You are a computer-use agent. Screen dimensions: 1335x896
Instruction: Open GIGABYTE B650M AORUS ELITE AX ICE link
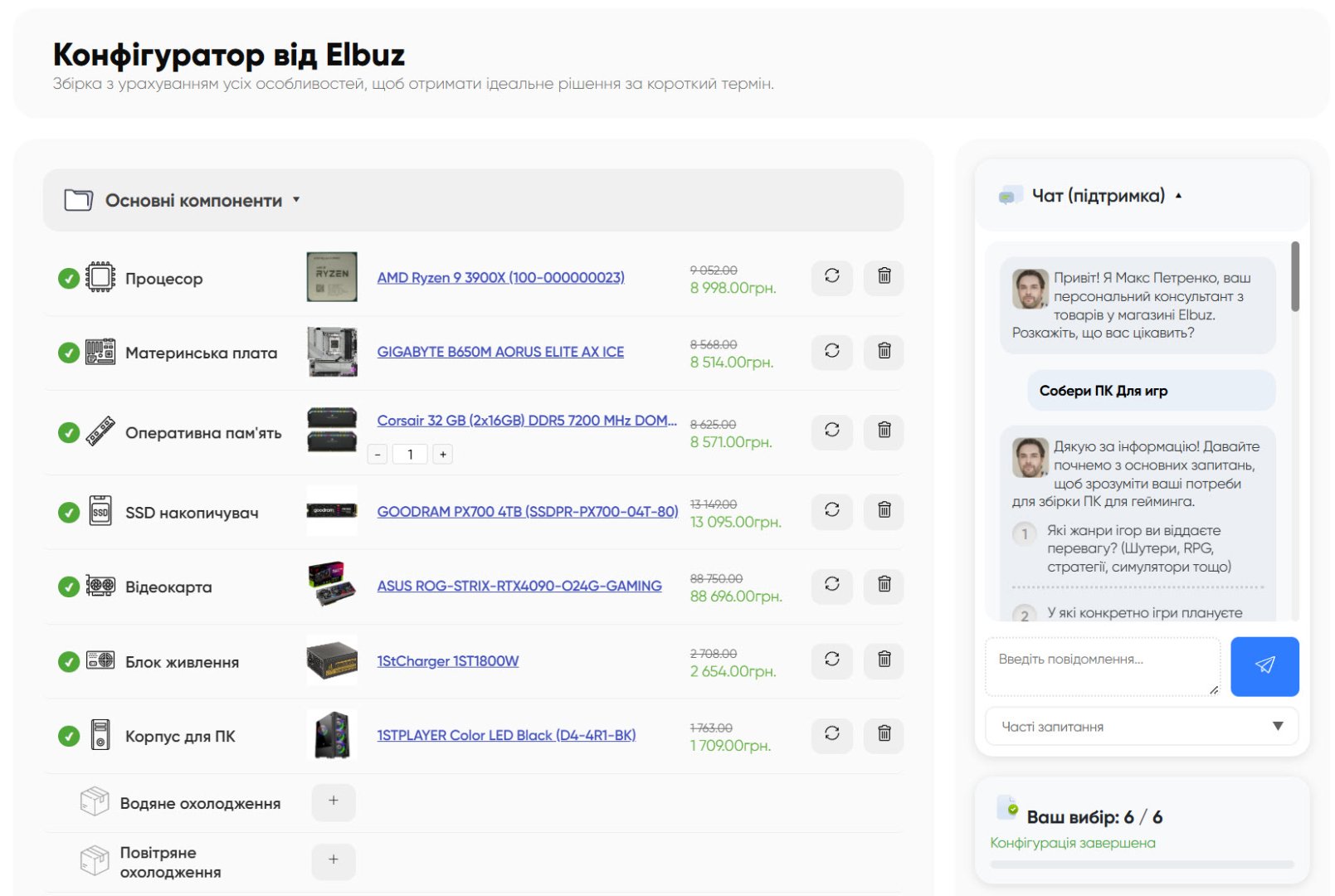(500, 352)
